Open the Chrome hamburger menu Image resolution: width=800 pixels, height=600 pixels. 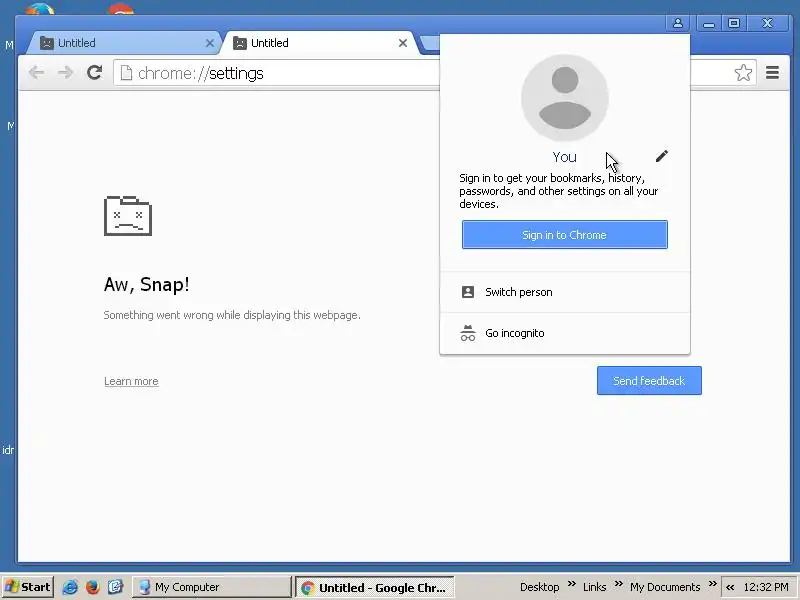click(772, 73)
